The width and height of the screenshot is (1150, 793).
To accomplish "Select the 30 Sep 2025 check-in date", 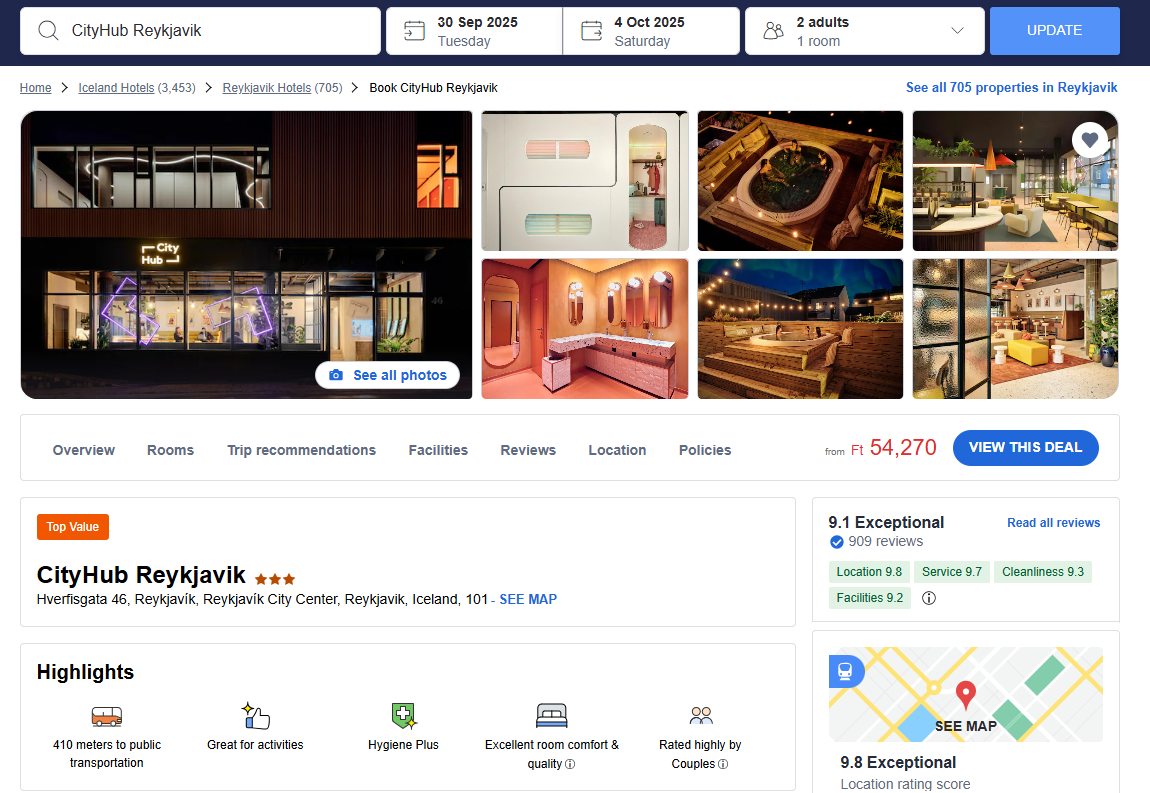I will (x=475, y=31).
